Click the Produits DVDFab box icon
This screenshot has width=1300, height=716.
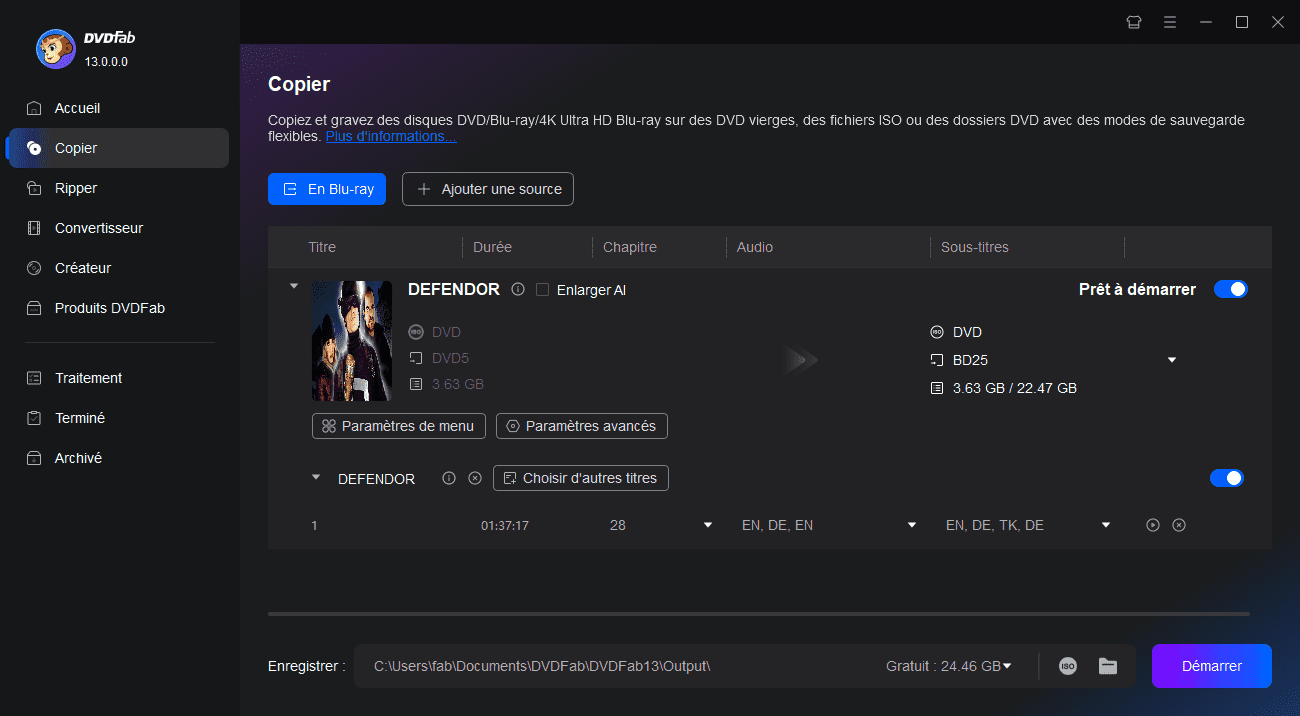click(34, 308)
